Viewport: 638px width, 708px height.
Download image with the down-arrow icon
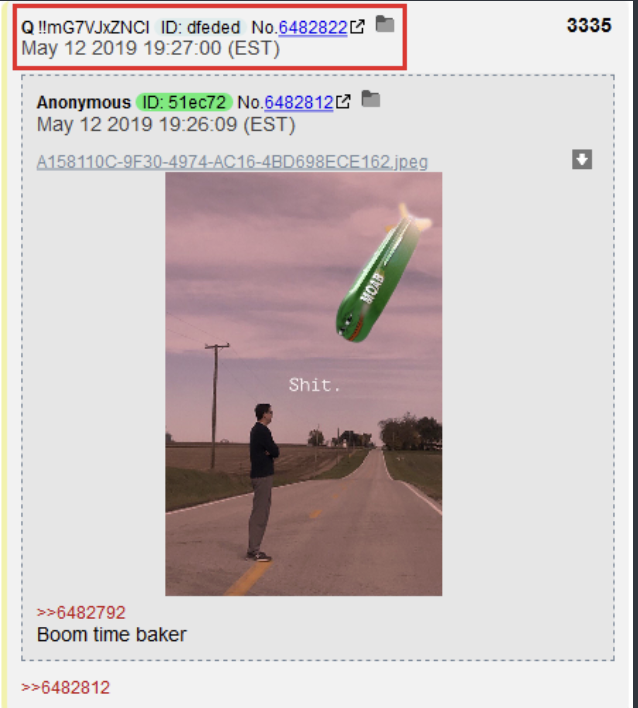pos(582,159)
